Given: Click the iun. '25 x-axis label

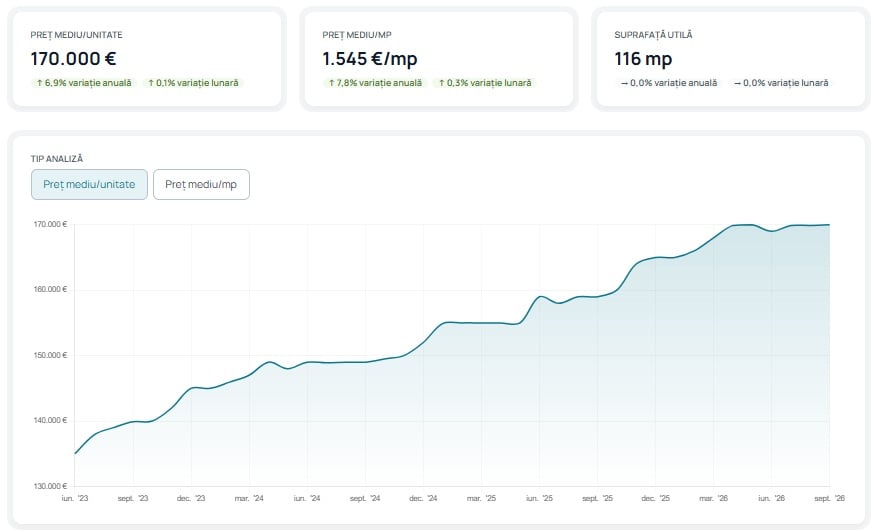Looking at the screenshot, I should click(539, 498).
